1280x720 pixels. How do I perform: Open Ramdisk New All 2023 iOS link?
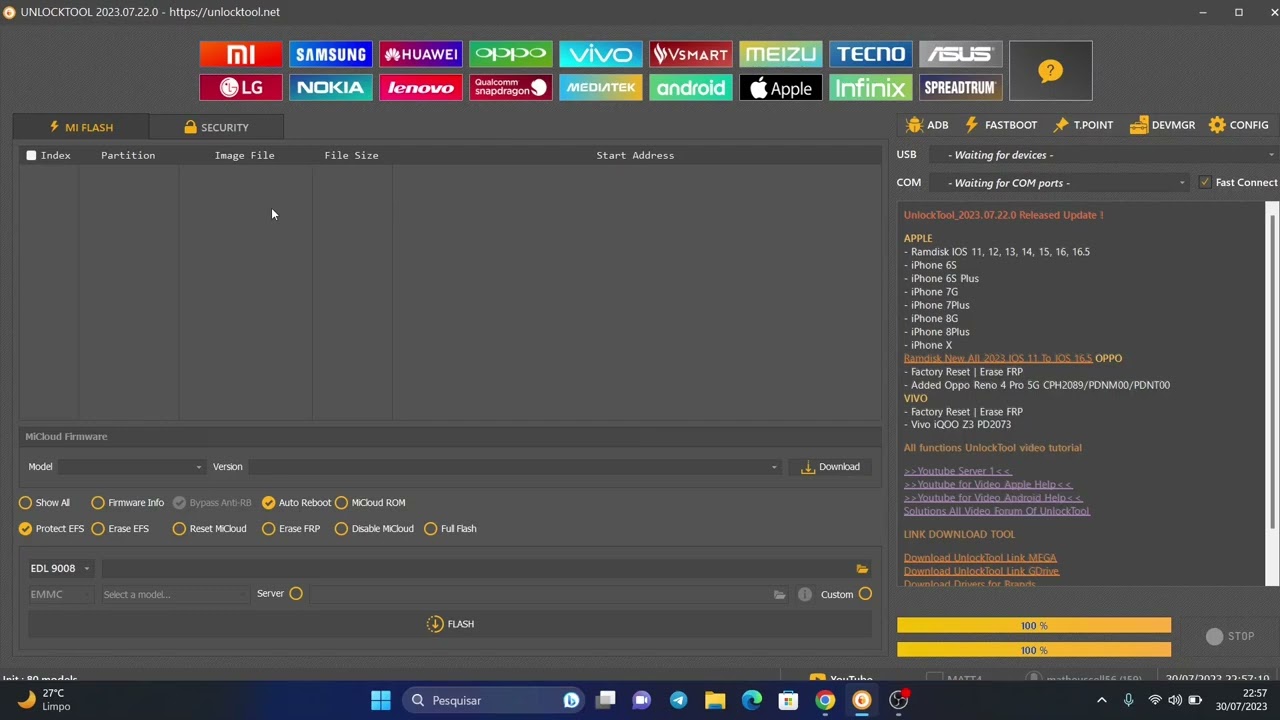[x=998, y=358]
